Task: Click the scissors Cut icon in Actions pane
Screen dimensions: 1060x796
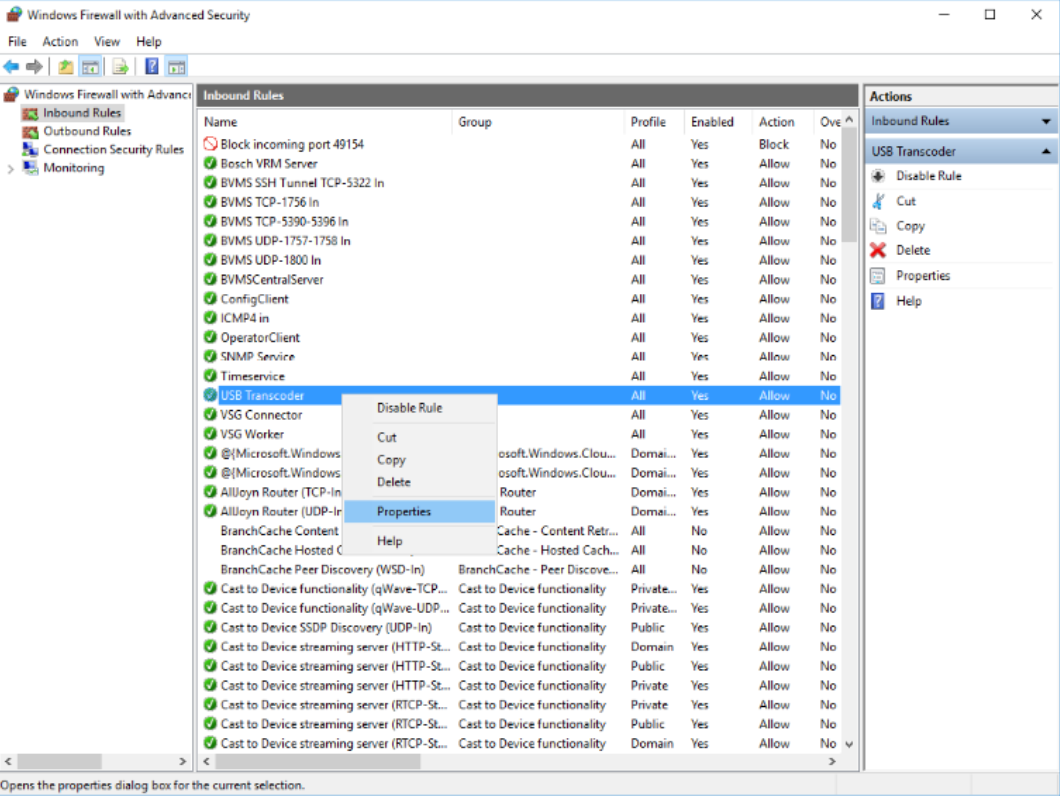Action: pyautogui.click(x=878, y=201)
